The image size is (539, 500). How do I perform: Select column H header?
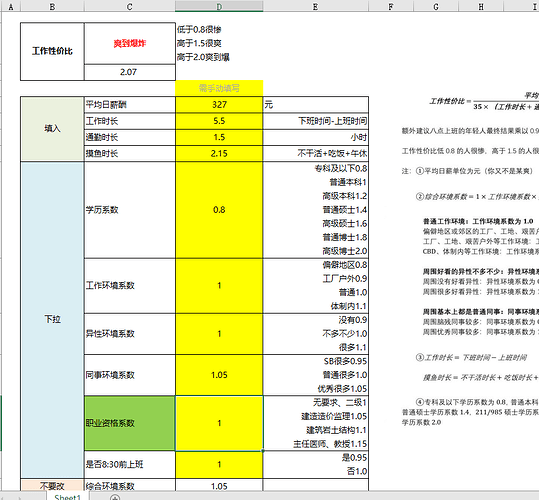tap(481, 6)
